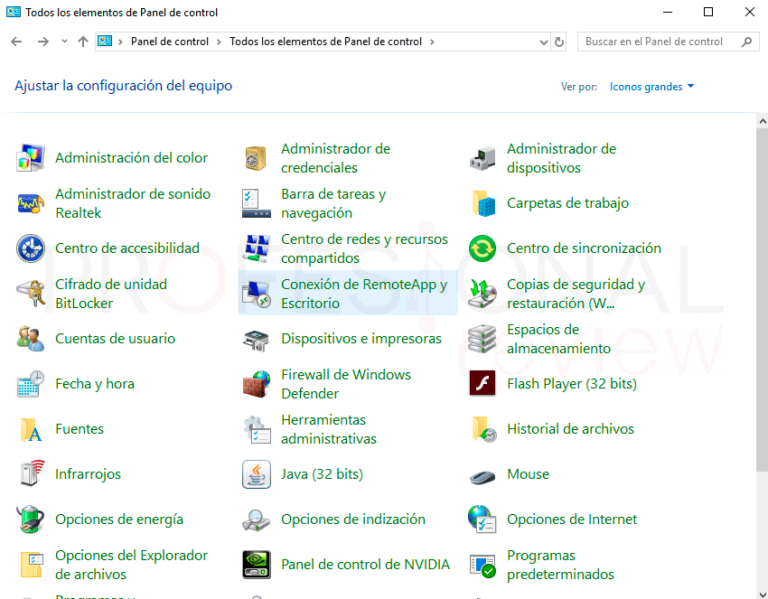The width and height of the screenshot is (768, 599).
Task: Go to 'Panel de control' breadcrumb
Action: coord(169,42)
